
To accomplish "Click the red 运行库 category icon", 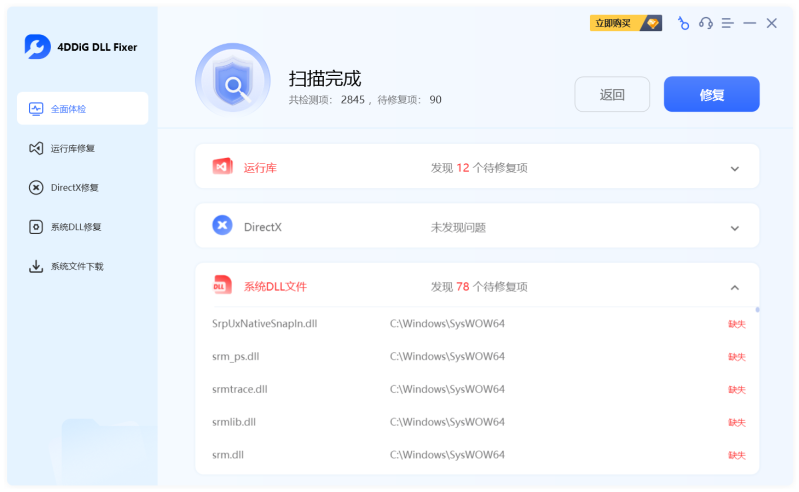I will [x=223, y=167].
